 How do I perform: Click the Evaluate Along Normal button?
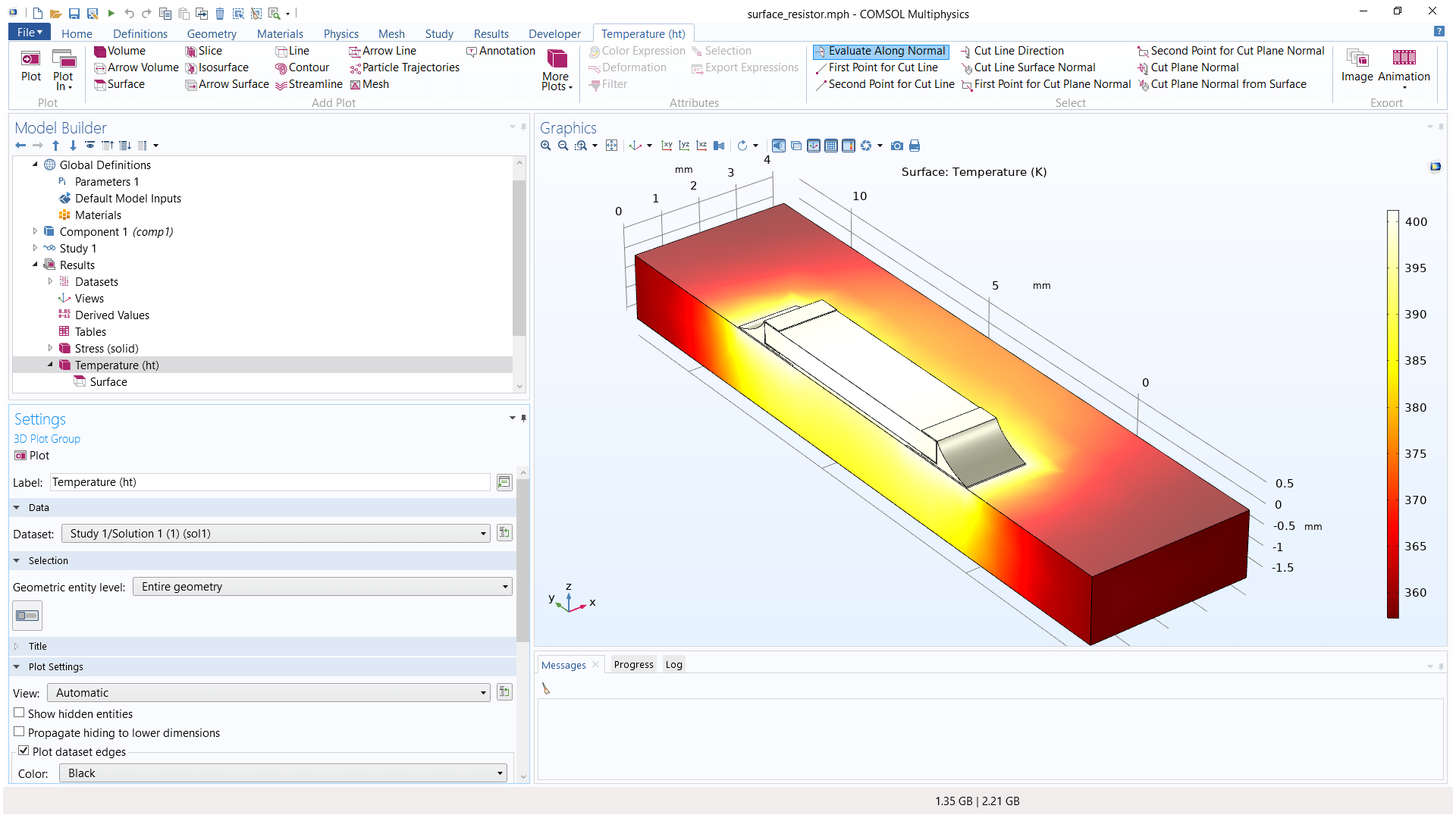tap(880, 51)
